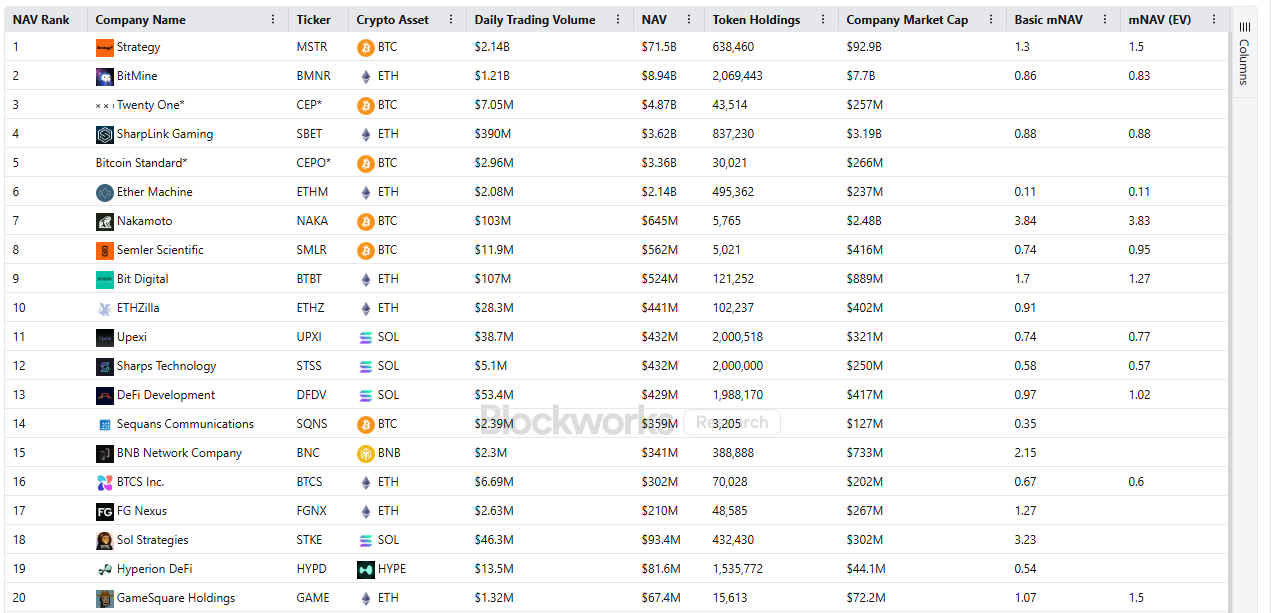1271x613 pixels.
Task: Sort by Company Market Cap header
Action: pos(907,19)
